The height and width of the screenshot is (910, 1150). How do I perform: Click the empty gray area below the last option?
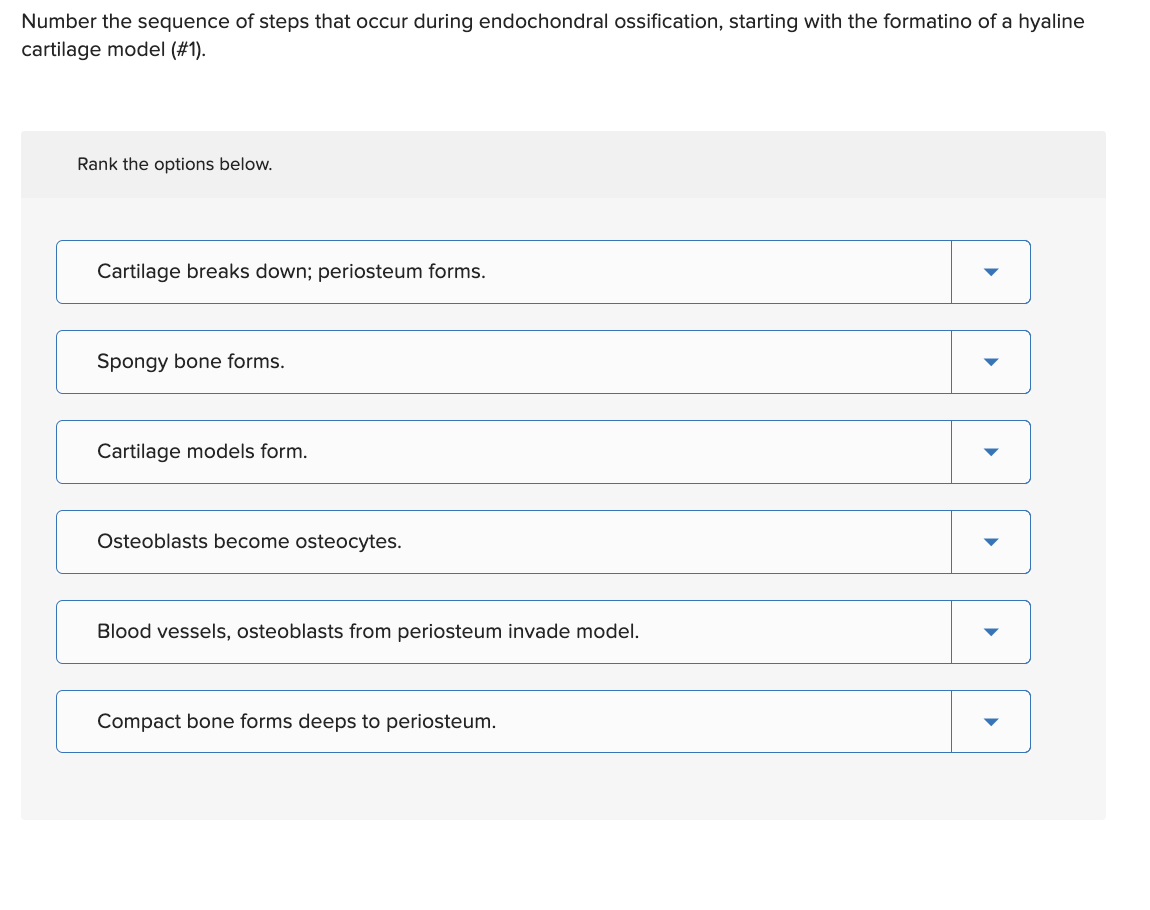coord(560,787)
